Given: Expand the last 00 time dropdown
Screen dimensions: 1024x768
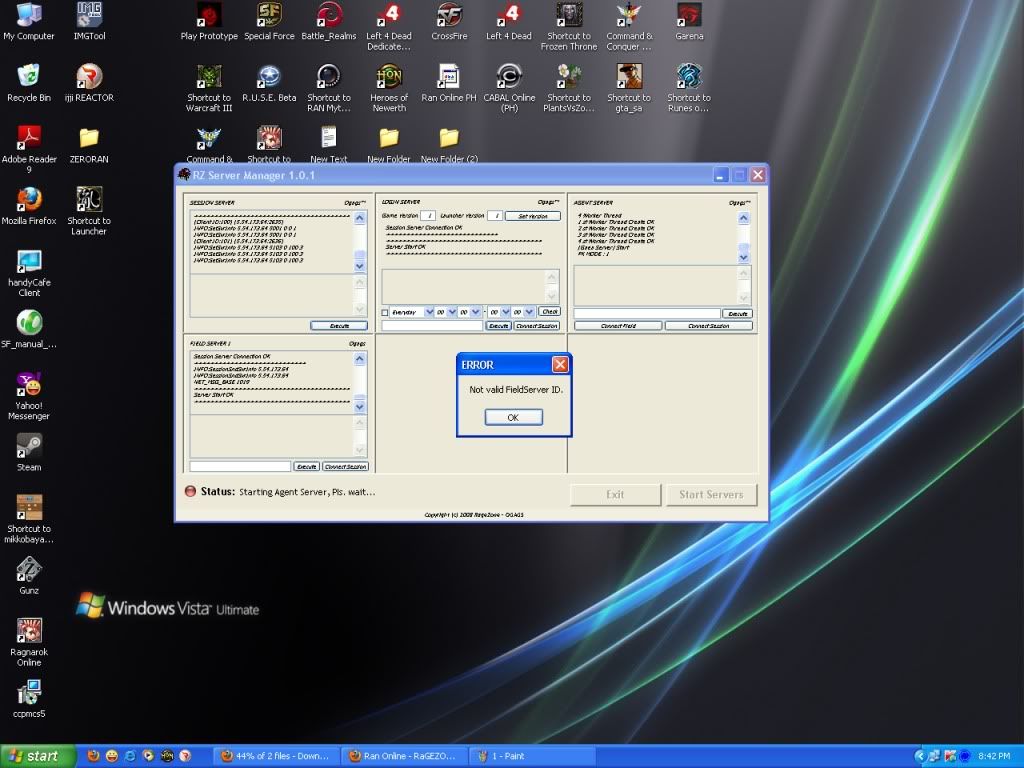Looking at the screenshot, I should point(530,312).
